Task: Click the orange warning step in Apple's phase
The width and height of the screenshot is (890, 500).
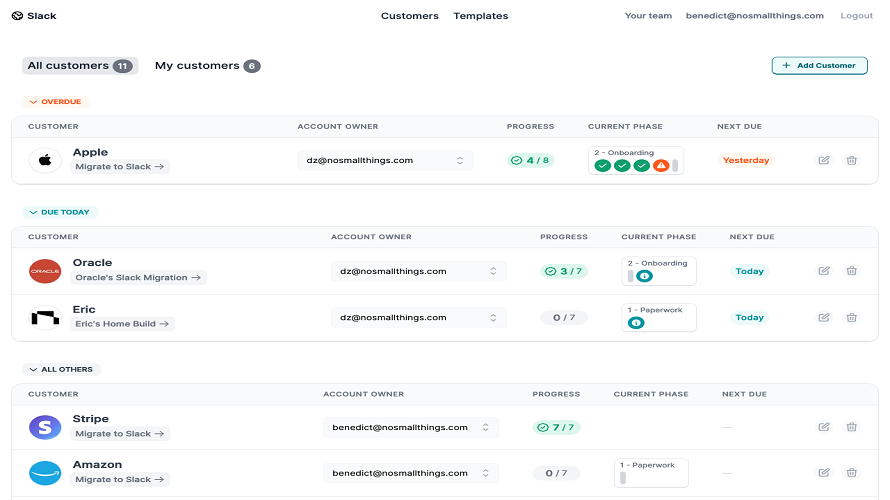Action: point(661,166)
